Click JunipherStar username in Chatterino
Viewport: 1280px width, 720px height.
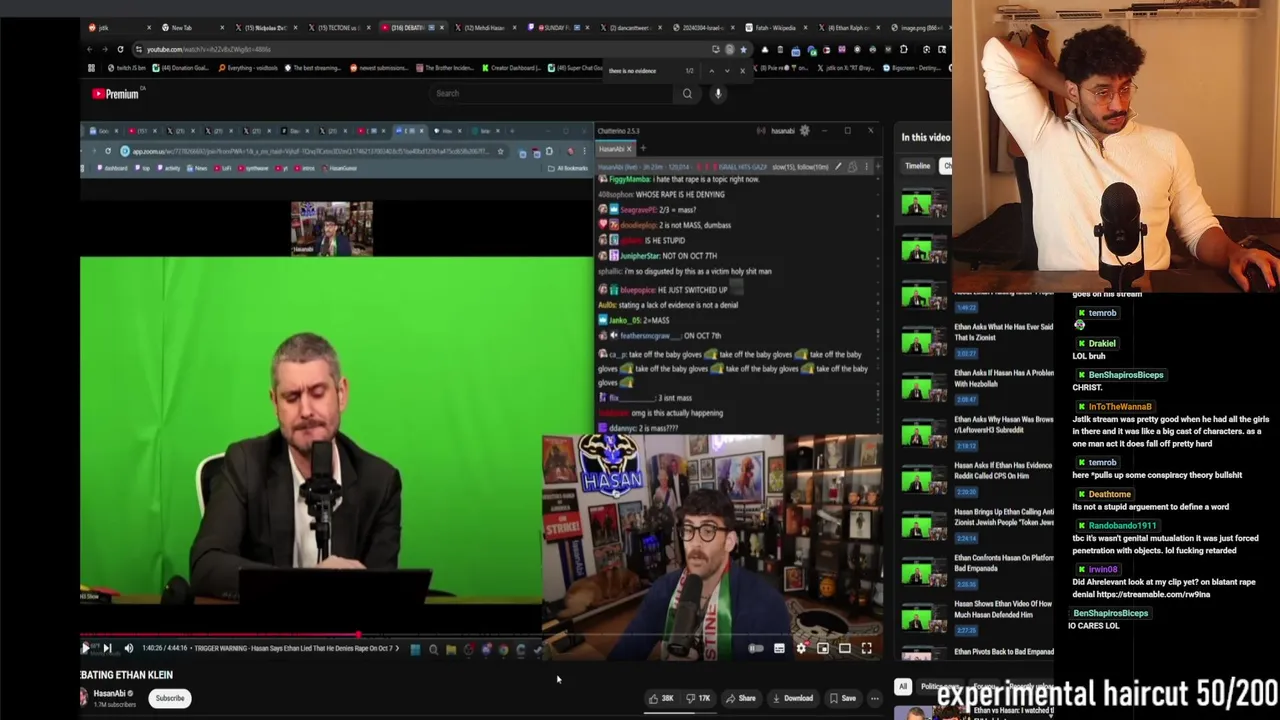640,256
